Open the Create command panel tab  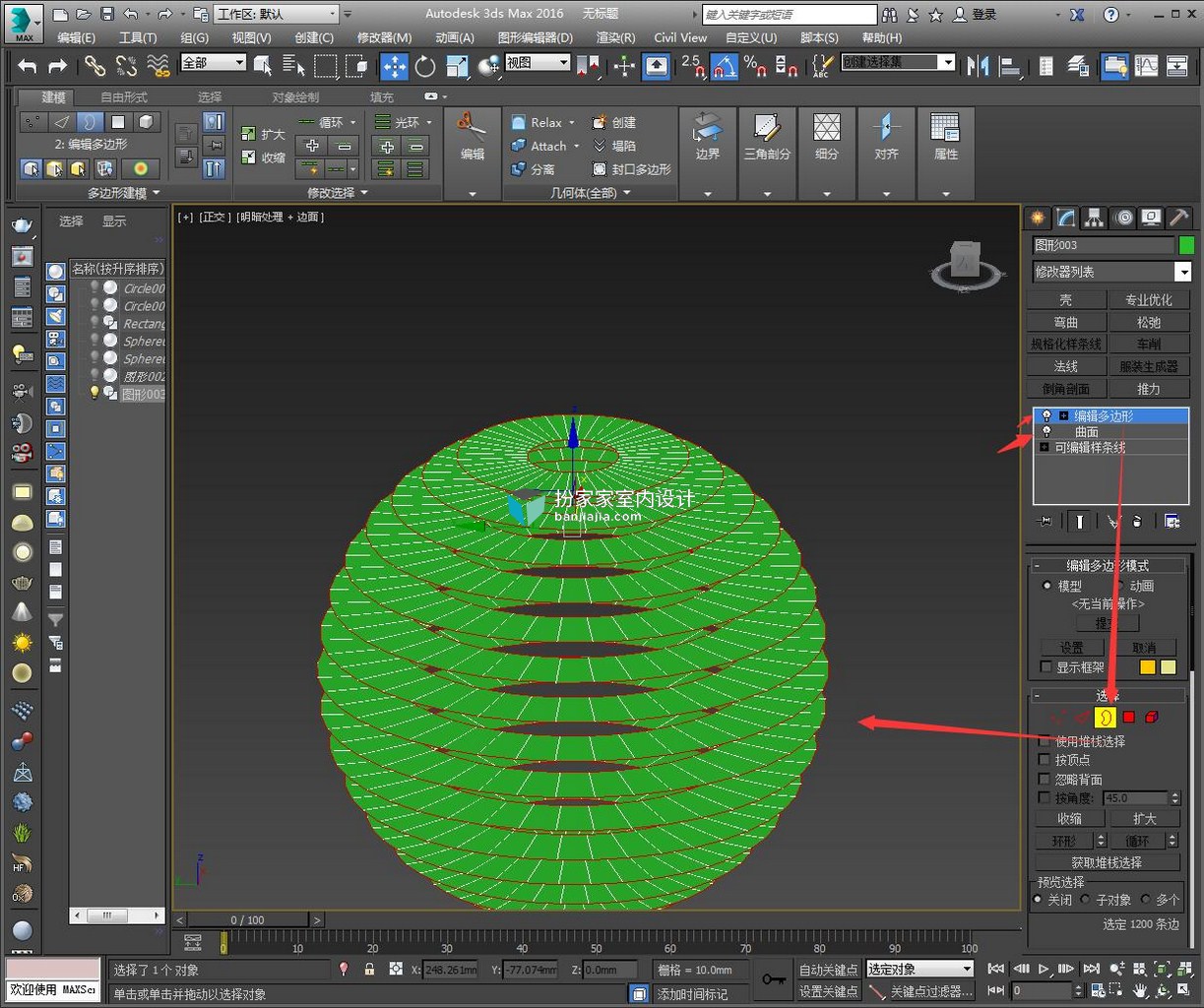(1038, 218)
